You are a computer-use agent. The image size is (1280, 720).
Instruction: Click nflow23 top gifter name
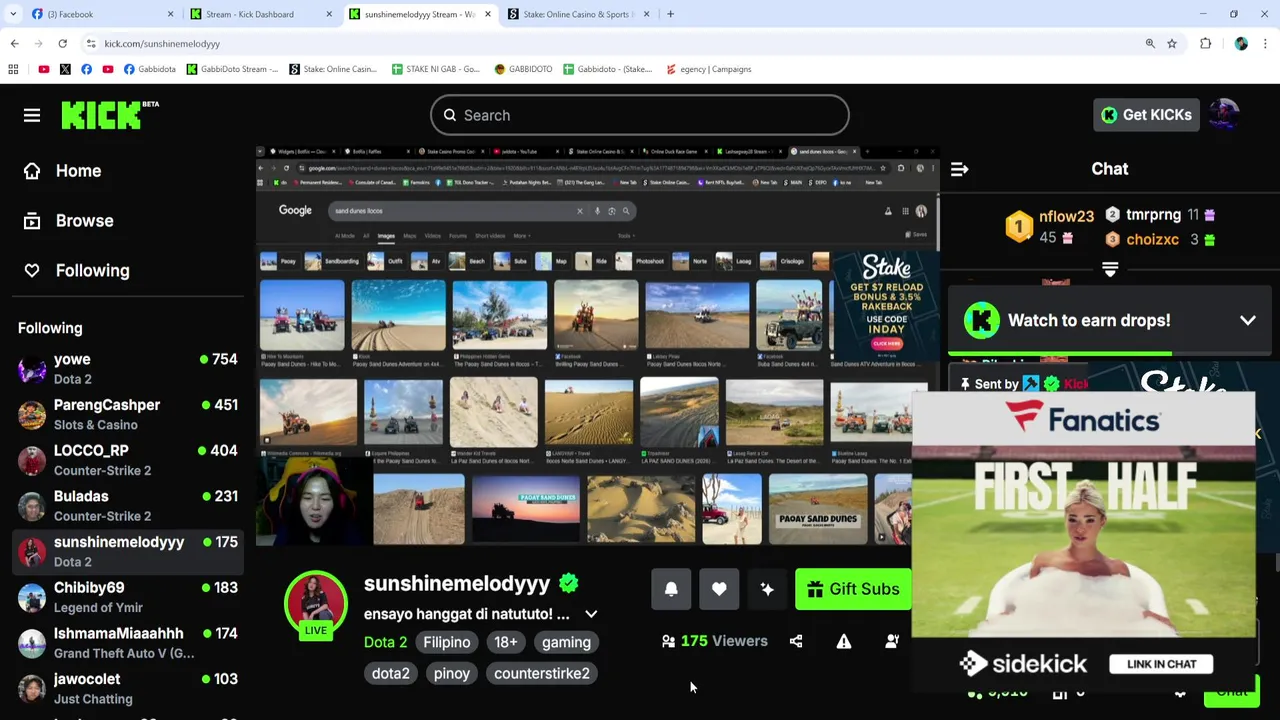pos(1066,216)
